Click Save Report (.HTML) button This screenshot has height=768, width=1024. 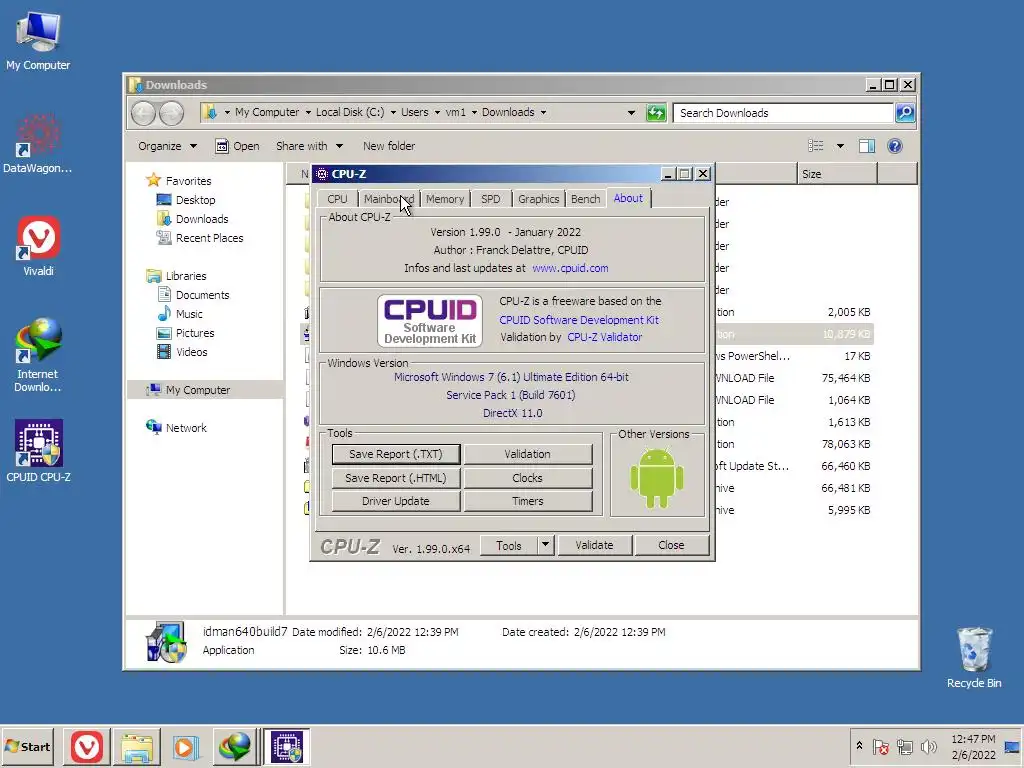396,478
